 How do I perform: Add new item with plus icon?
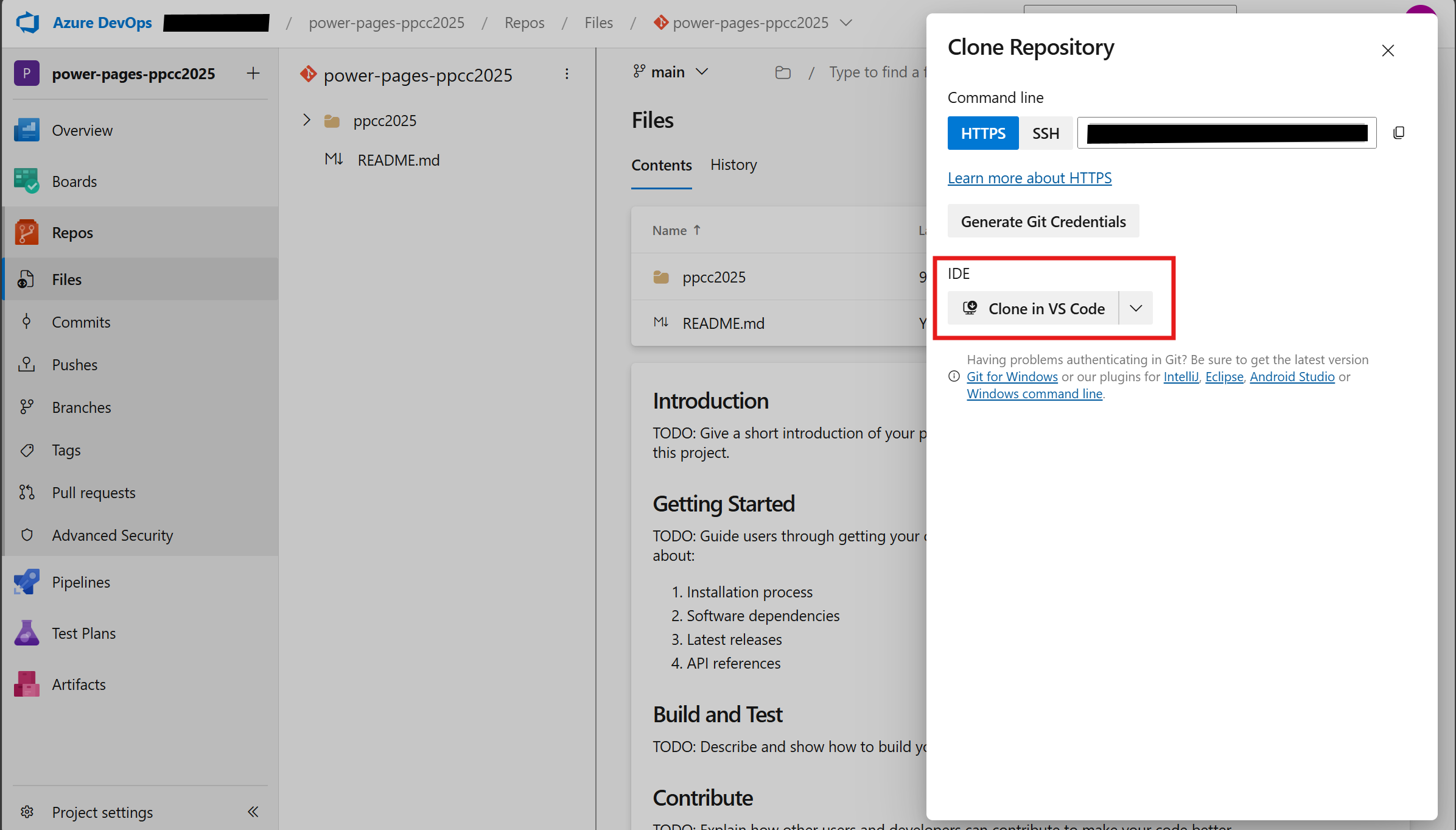(x=253, y=74)
